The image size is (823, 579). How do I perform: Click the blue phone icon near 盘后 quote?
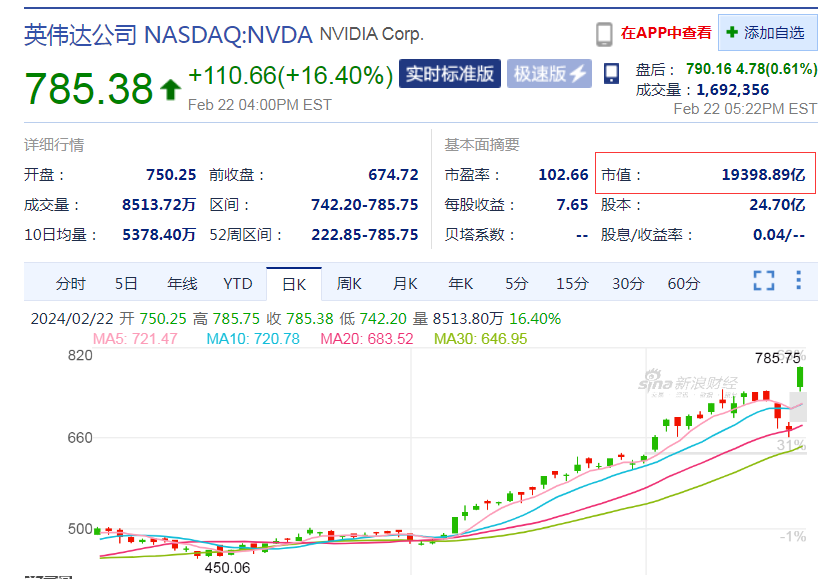pos(609,73)
